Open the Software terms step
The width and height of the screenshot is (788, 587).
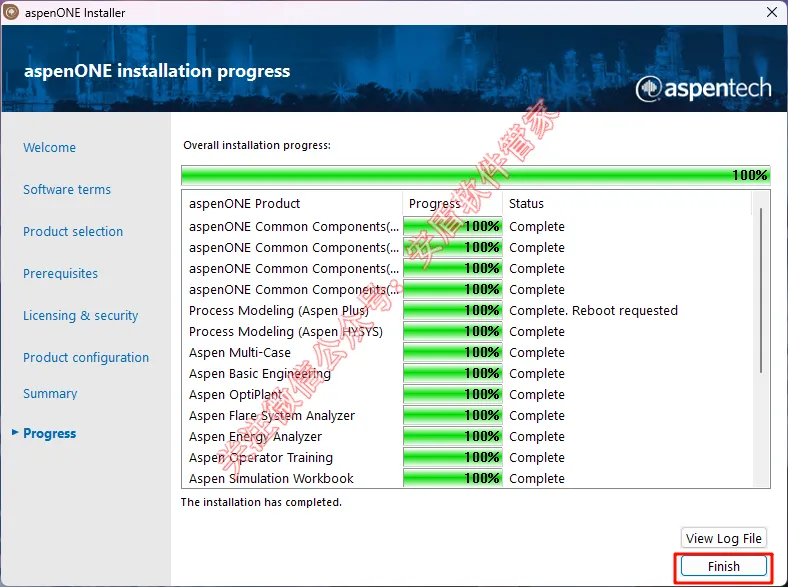(x=67, y=189)
